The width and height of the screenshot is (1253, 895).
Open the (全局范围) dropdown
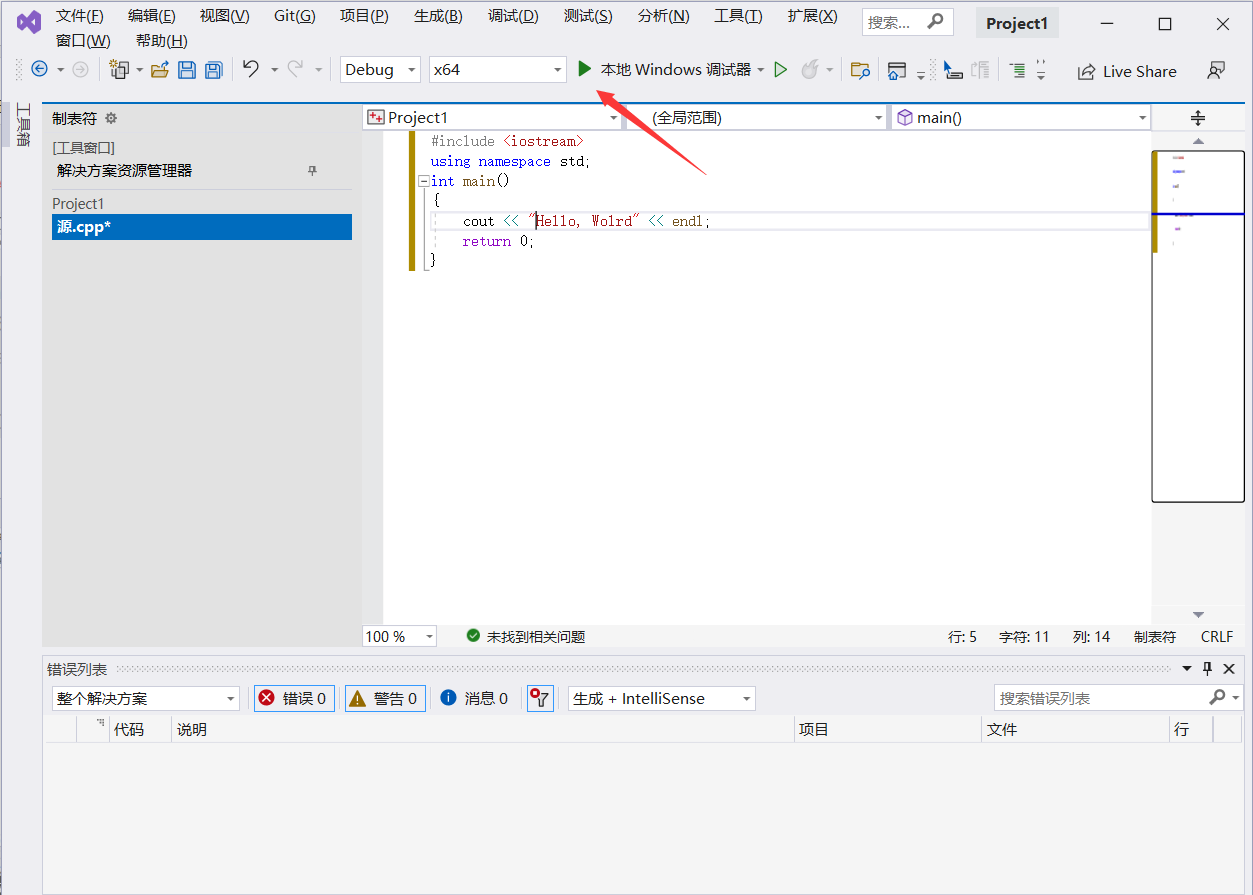click(x=755, y=117)
